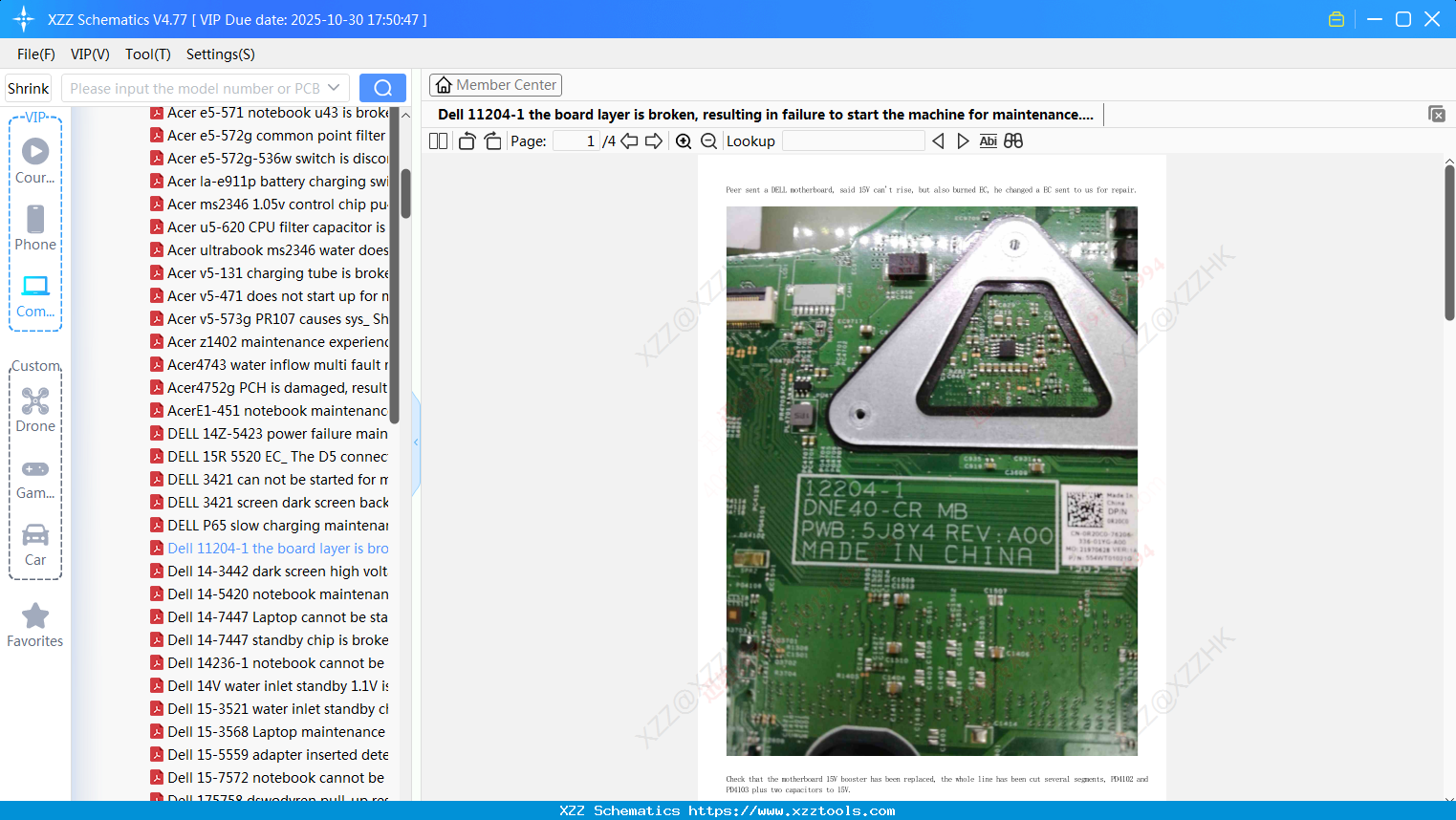Open 'DELL P65 slow charging' document
Viewport: 1456px width, 820px height.
click(x=269, y=526)
